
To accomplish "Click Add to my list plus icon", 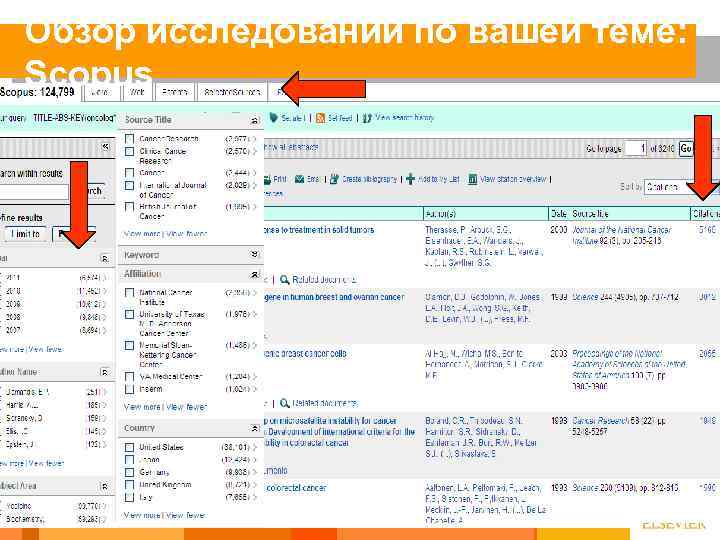I will coord(411,179).
